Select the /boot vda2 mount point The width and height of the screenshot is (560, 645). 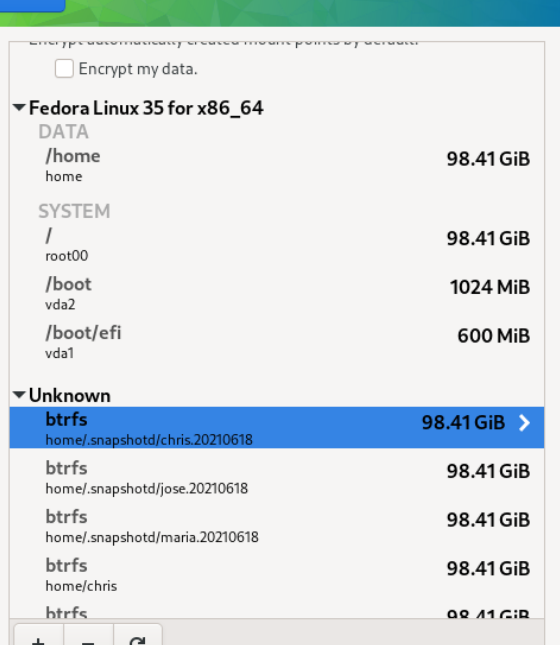point(277,294)
